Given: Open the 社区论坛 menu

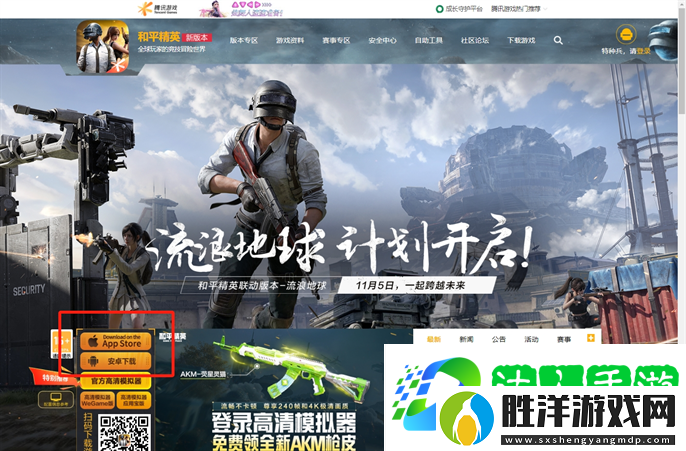Looking at the screenshot, I should click(x=475, y=40).
